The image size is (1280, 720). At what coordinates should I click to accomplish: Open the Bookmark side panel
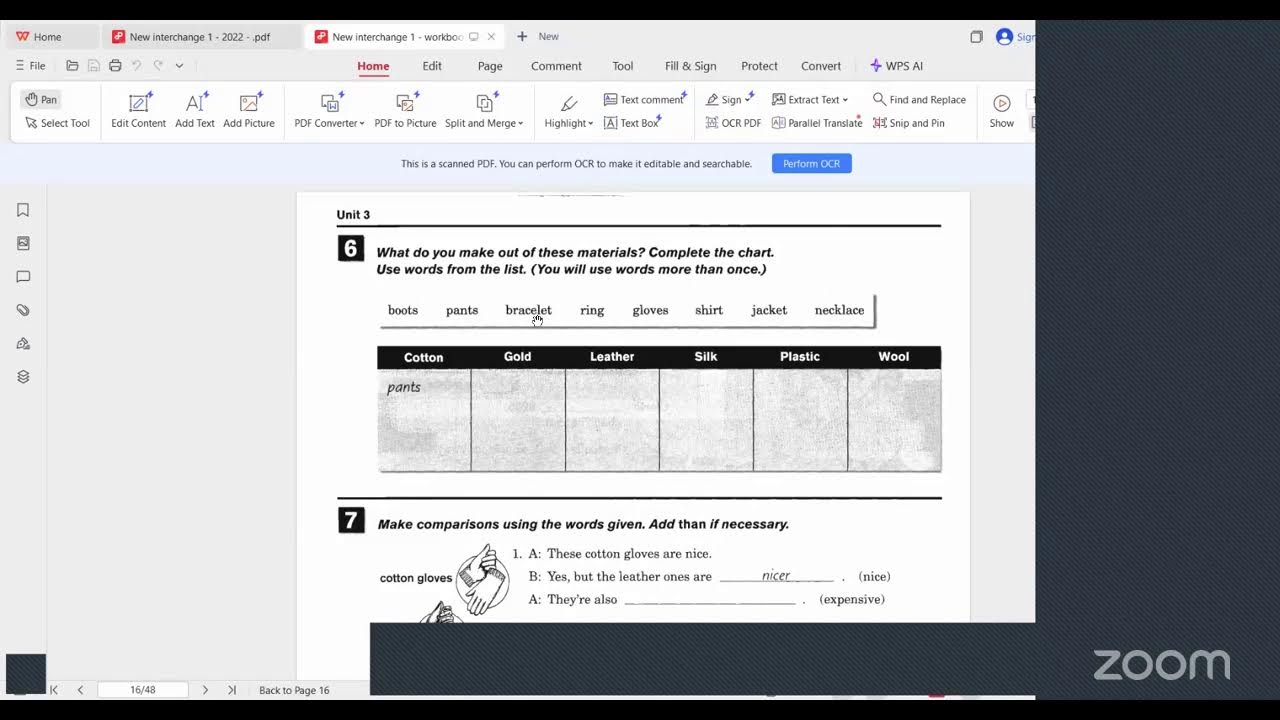click(x=23, y=210)
